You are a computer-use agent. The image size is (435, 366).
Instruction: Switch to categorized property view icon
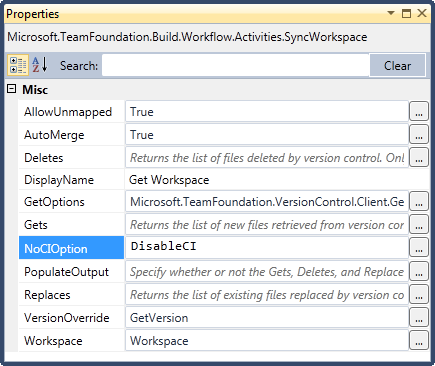coord(18,65)
